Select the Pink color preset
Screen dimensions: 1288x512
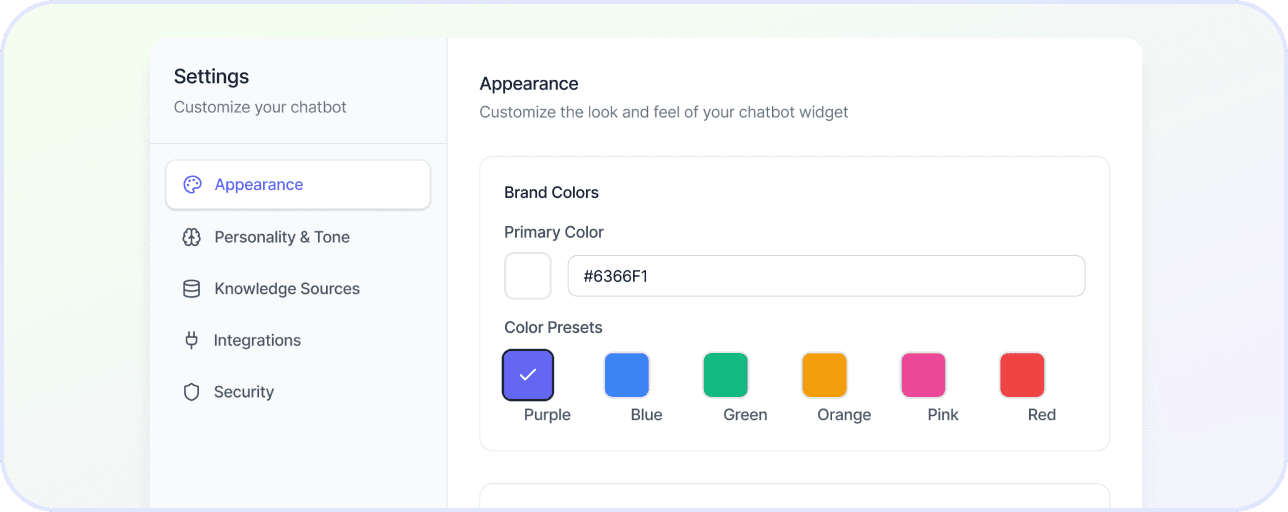click(x=924, y=375)
